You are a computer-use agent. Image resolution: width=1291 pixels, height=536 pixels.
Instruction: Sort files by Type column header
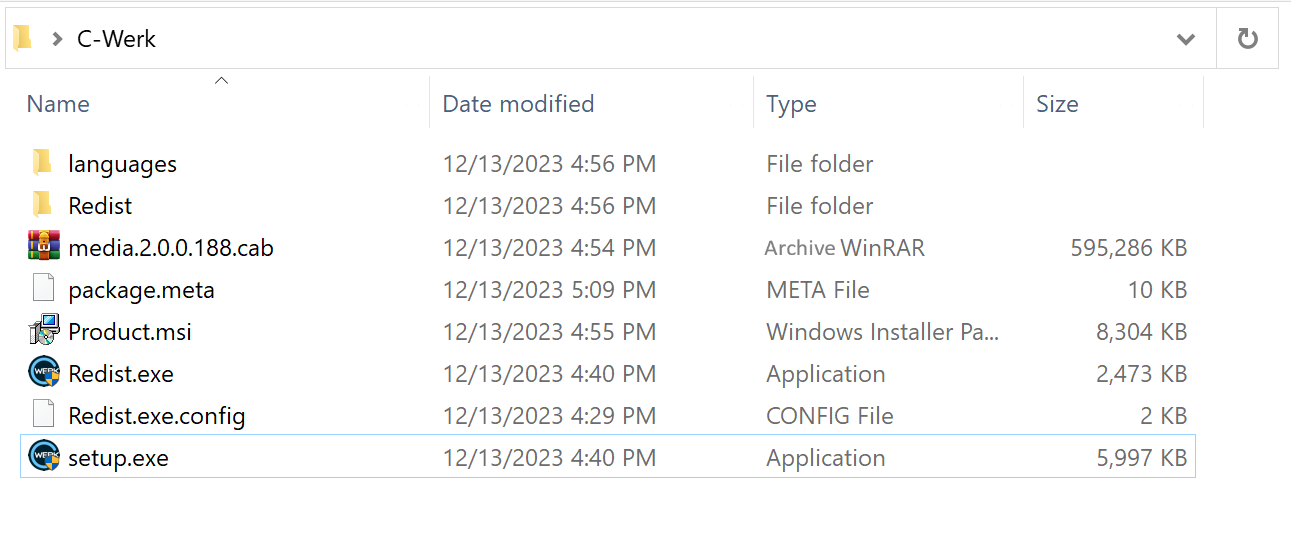tap(791, 104)
